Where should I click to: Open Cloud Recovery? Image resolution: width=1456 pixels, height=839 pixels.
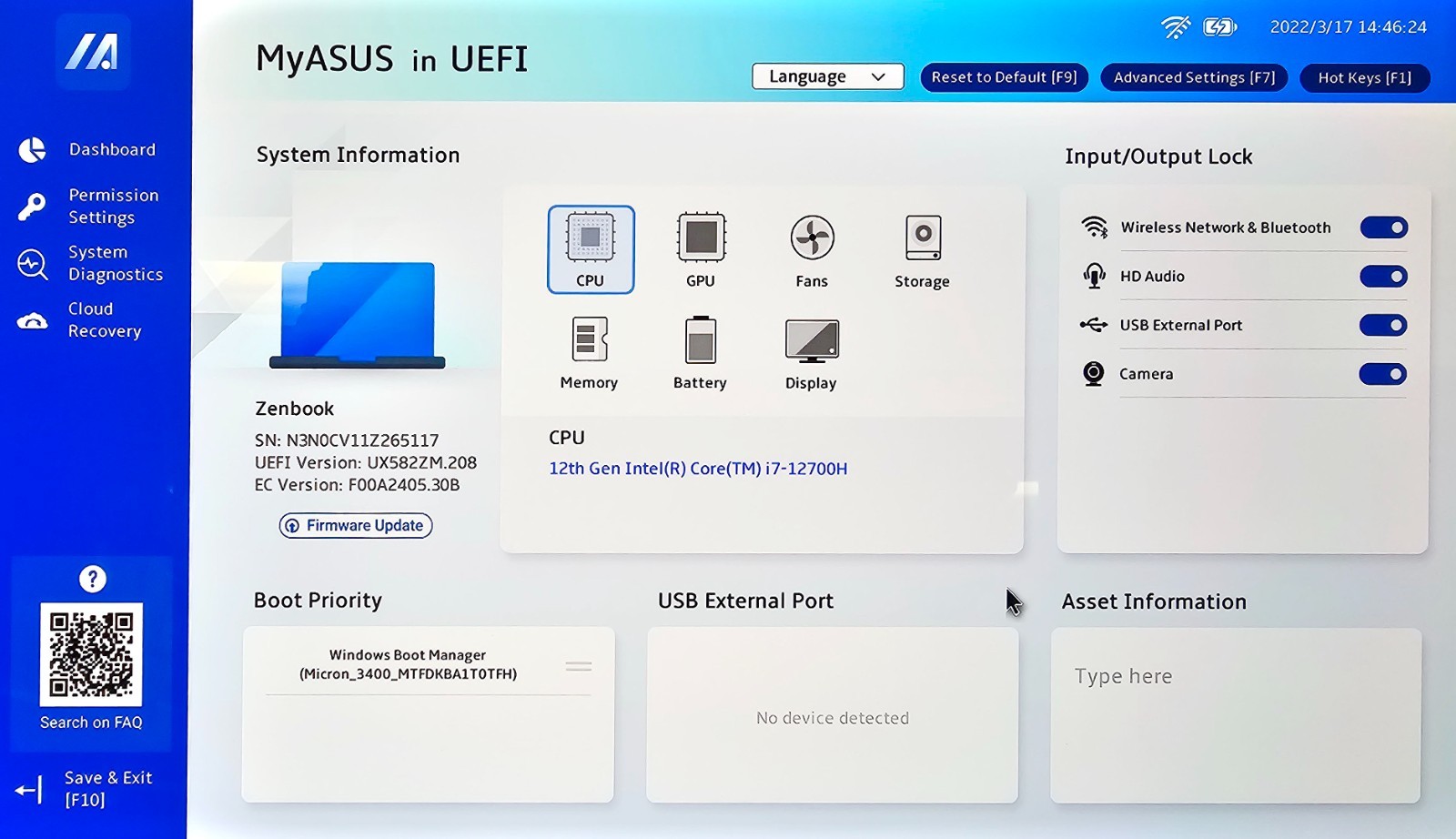[x=79, y=320]
